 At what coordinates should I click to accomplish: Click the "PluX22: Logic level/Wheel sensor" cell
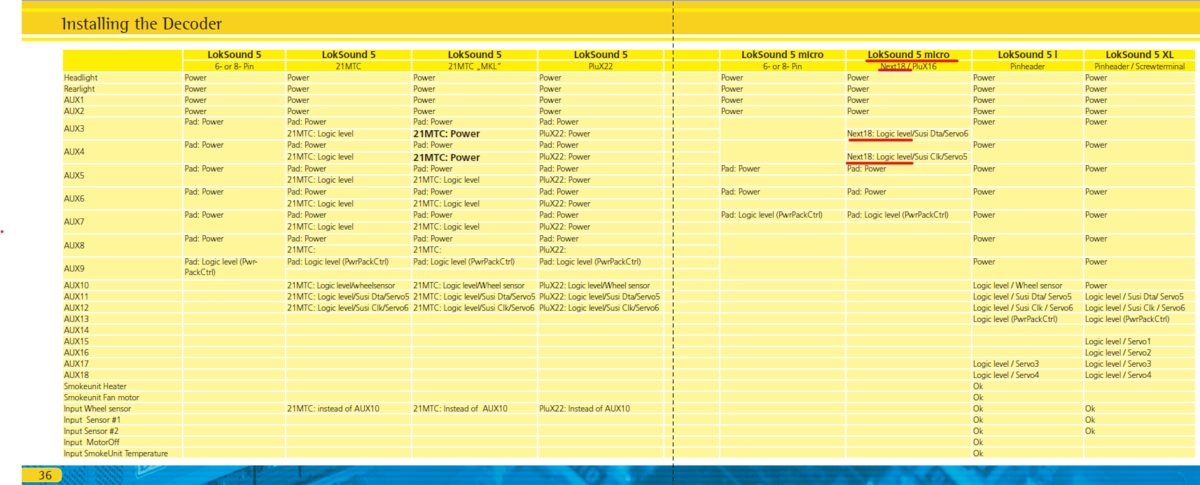(594, 285)
